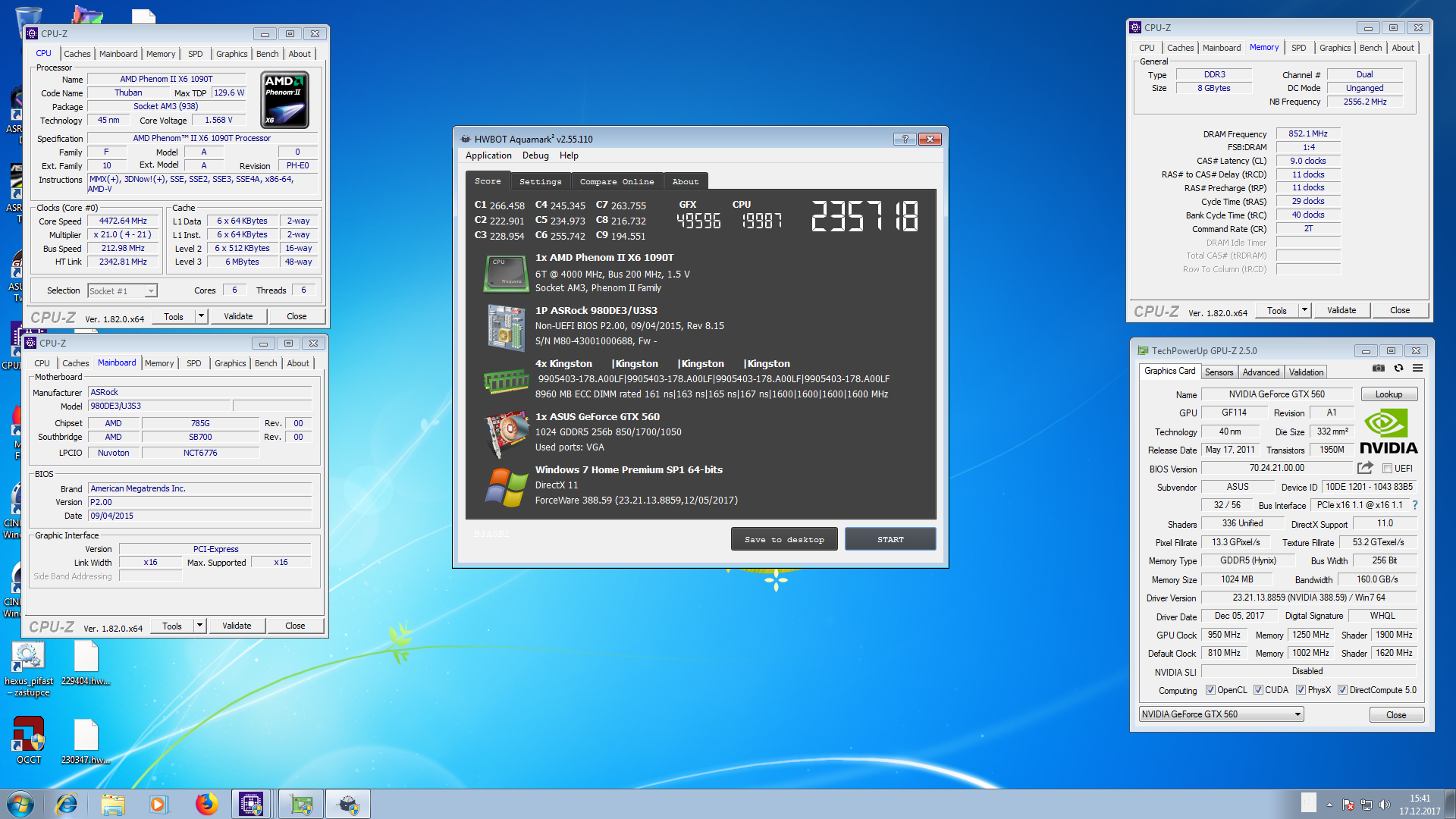The image size is (1456, 819).
Task: Switch to CPU-Z via taskbar button
Action: point(251,804)
